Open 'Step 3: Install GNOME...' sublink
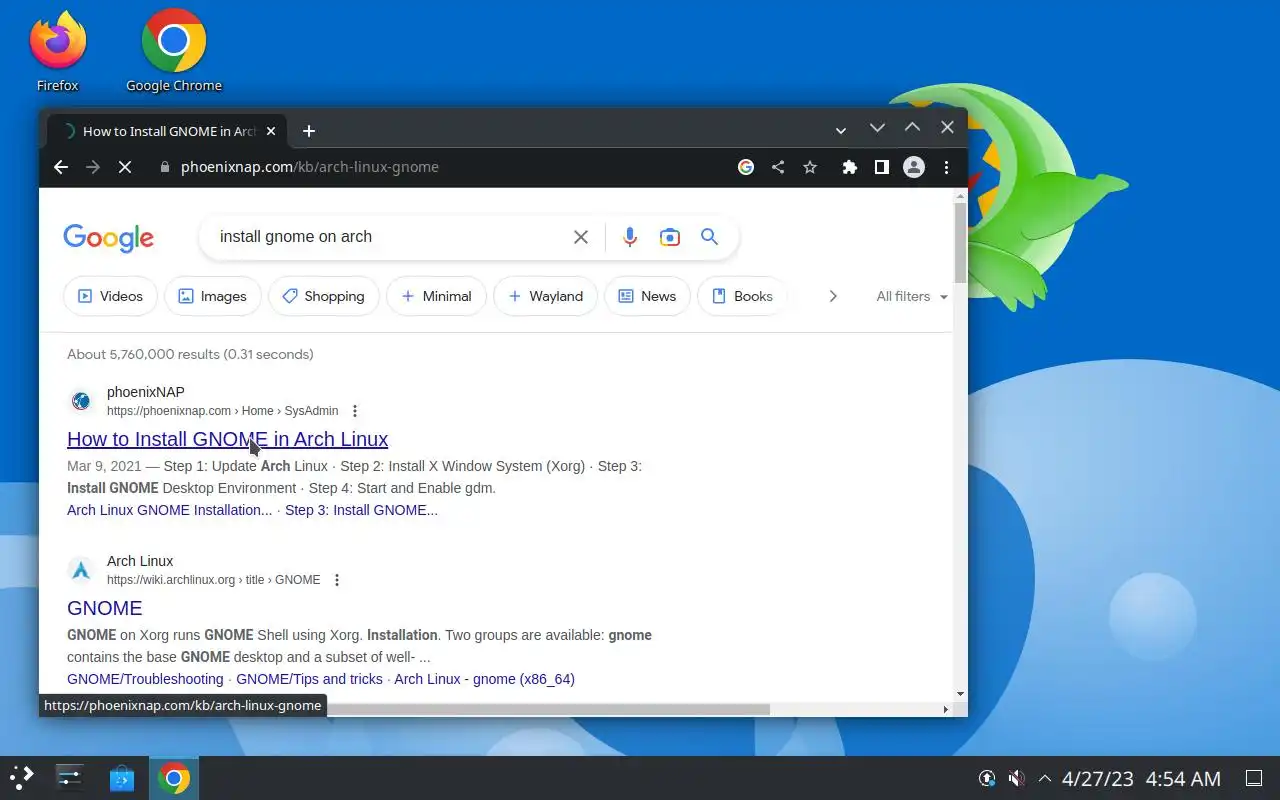The image size is (1280, 800). (x=361, y=510)
